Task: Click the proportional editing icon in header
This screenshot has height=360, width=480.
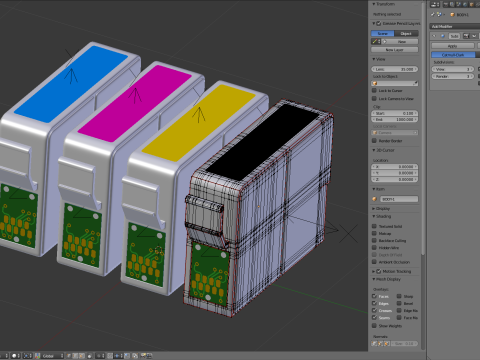Action: pyautogui.click(x=100, y=356)
